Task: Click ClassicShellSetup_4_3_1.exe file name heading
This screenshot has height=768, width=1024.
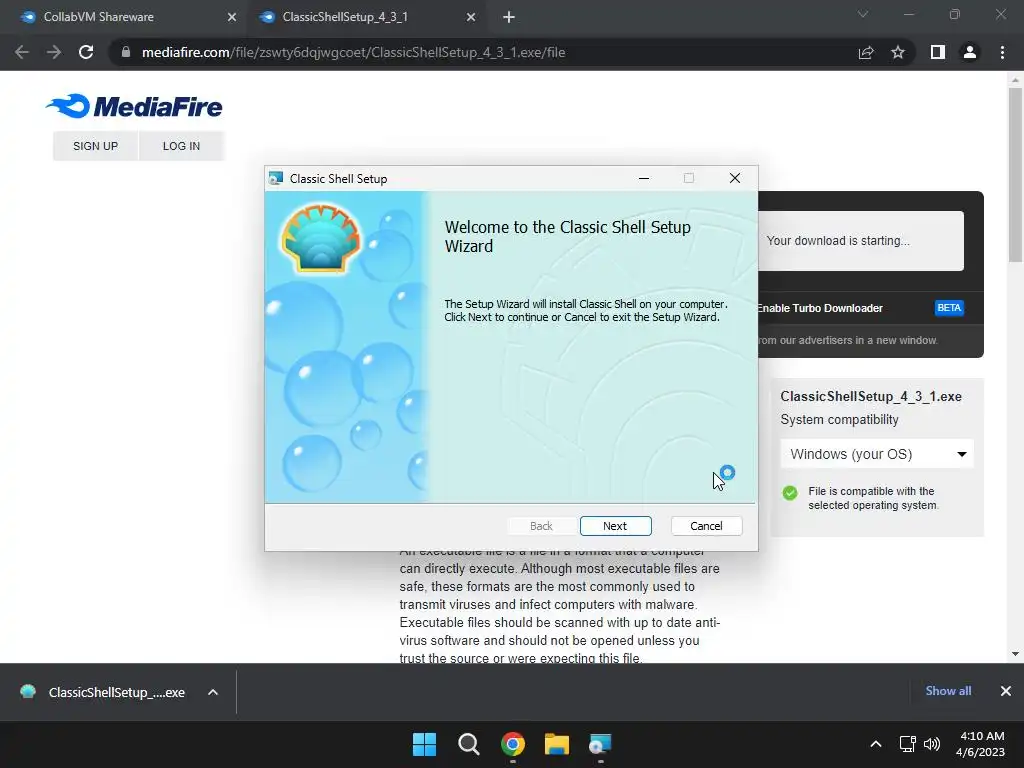Action: tap(871, 396)
